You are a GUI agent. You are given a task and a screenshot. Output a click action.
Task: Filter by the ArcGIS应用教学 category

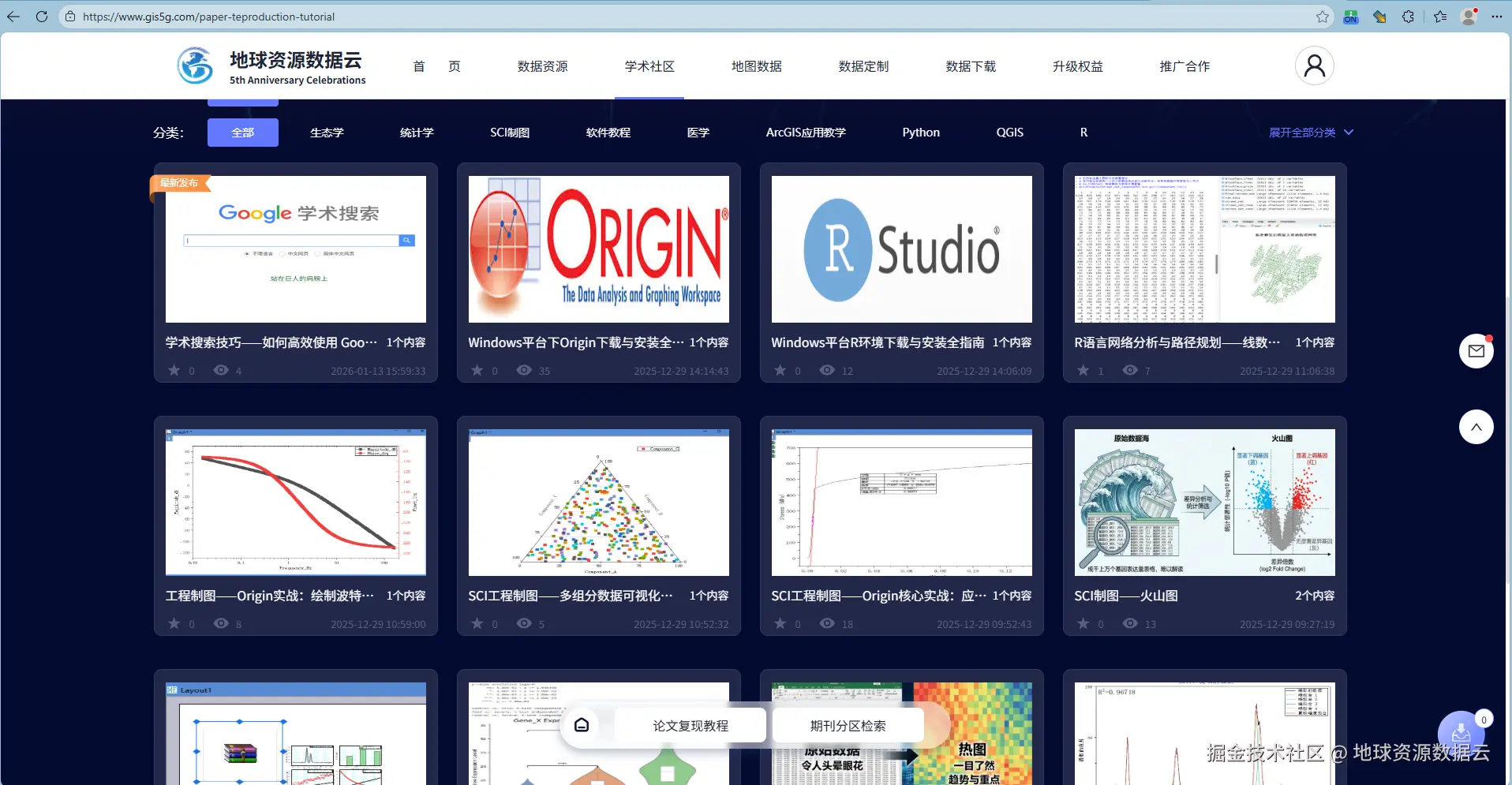[x=806, y=133]
